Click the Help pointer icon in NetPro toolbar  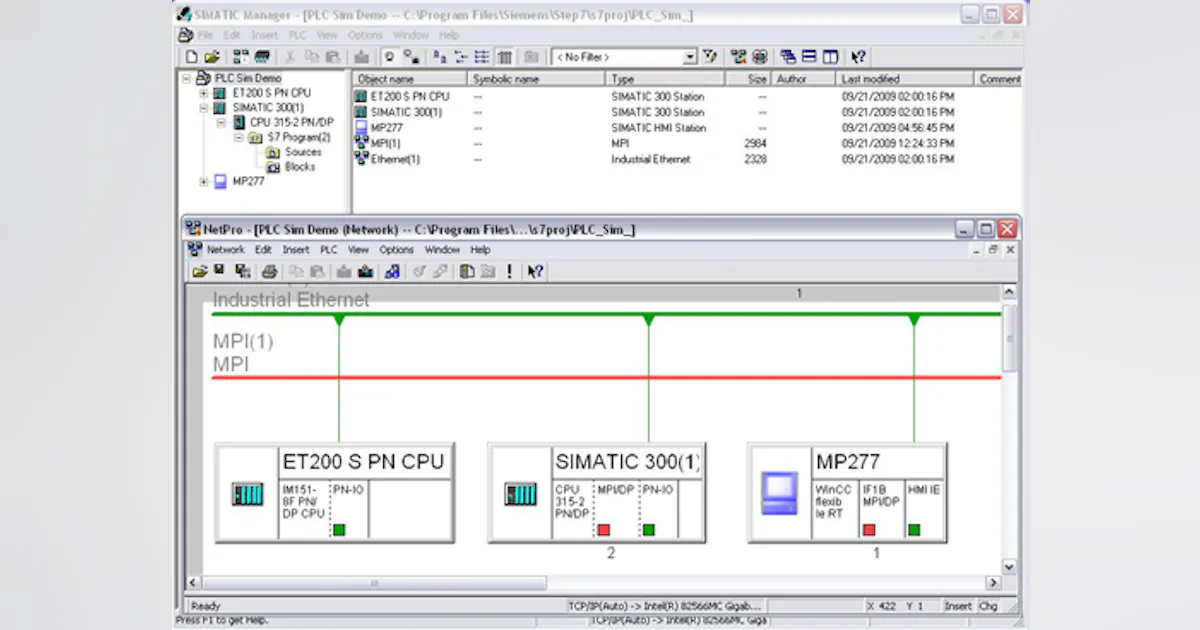click(536, 271)
